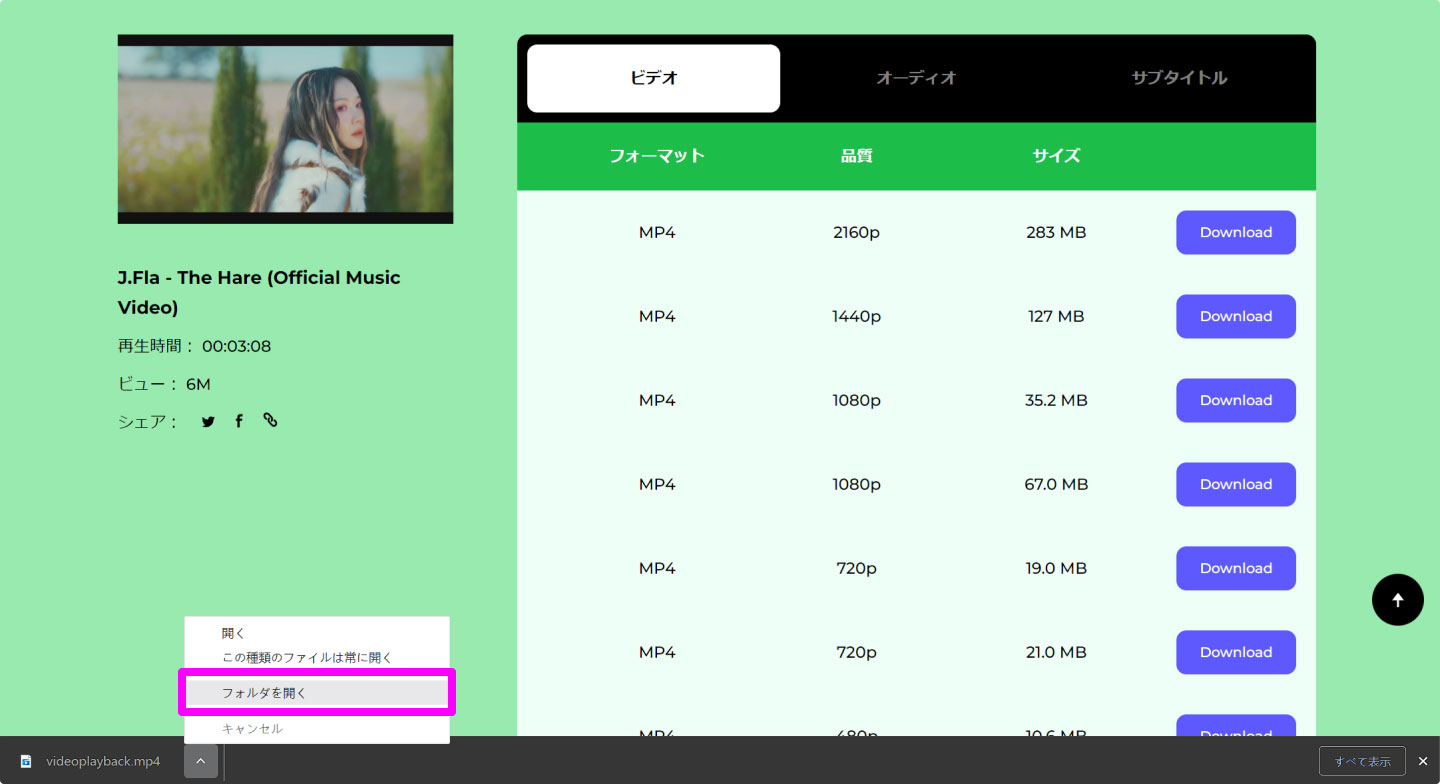Download the 720p 21.0 MB MP4
This screenshot has width=1440, height=784.
click(x=1236, y=652)
